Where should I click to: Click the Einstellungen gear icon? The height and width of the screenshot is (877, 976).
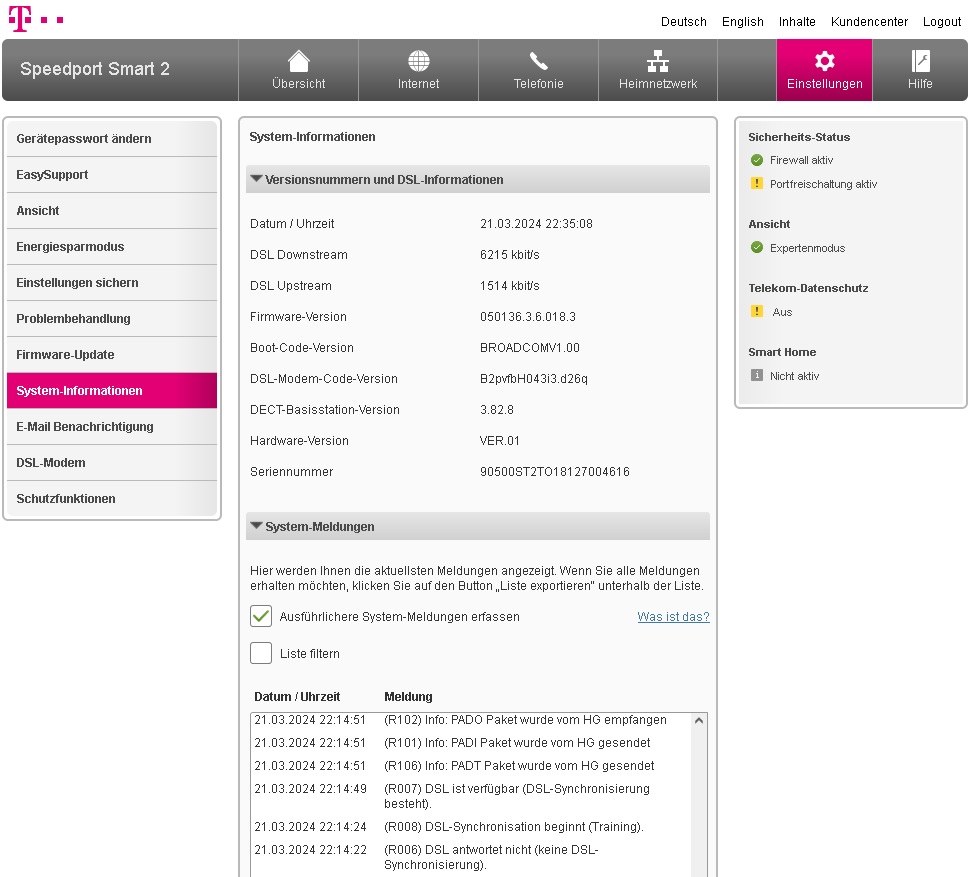coord(824,61)
